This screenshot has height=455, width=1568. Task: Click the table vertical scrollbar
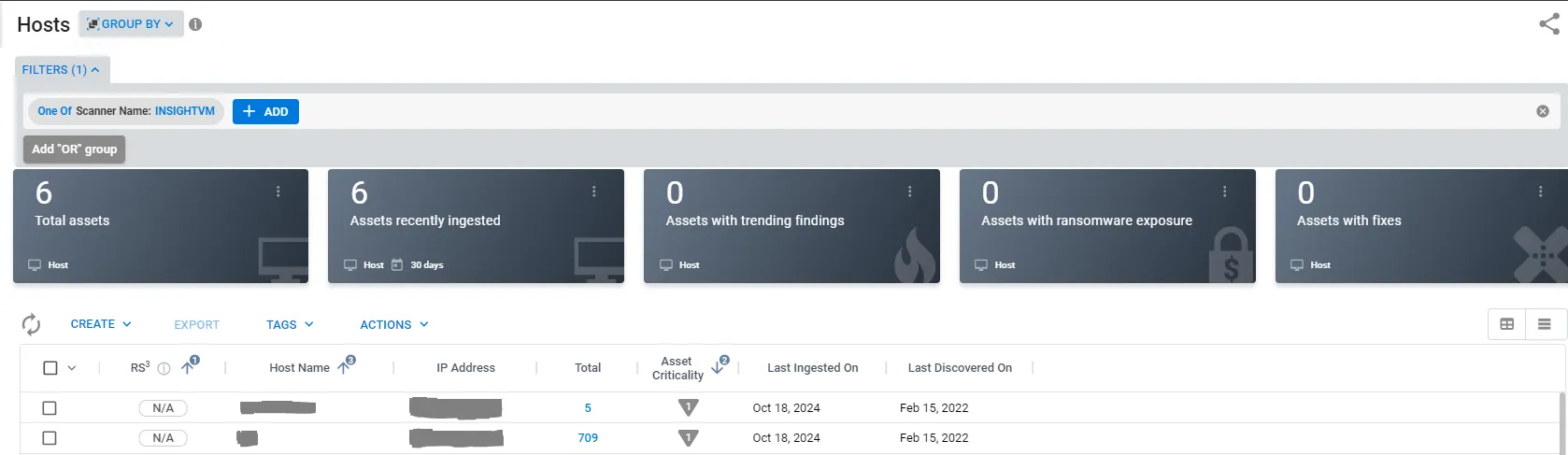(1561, 423)
